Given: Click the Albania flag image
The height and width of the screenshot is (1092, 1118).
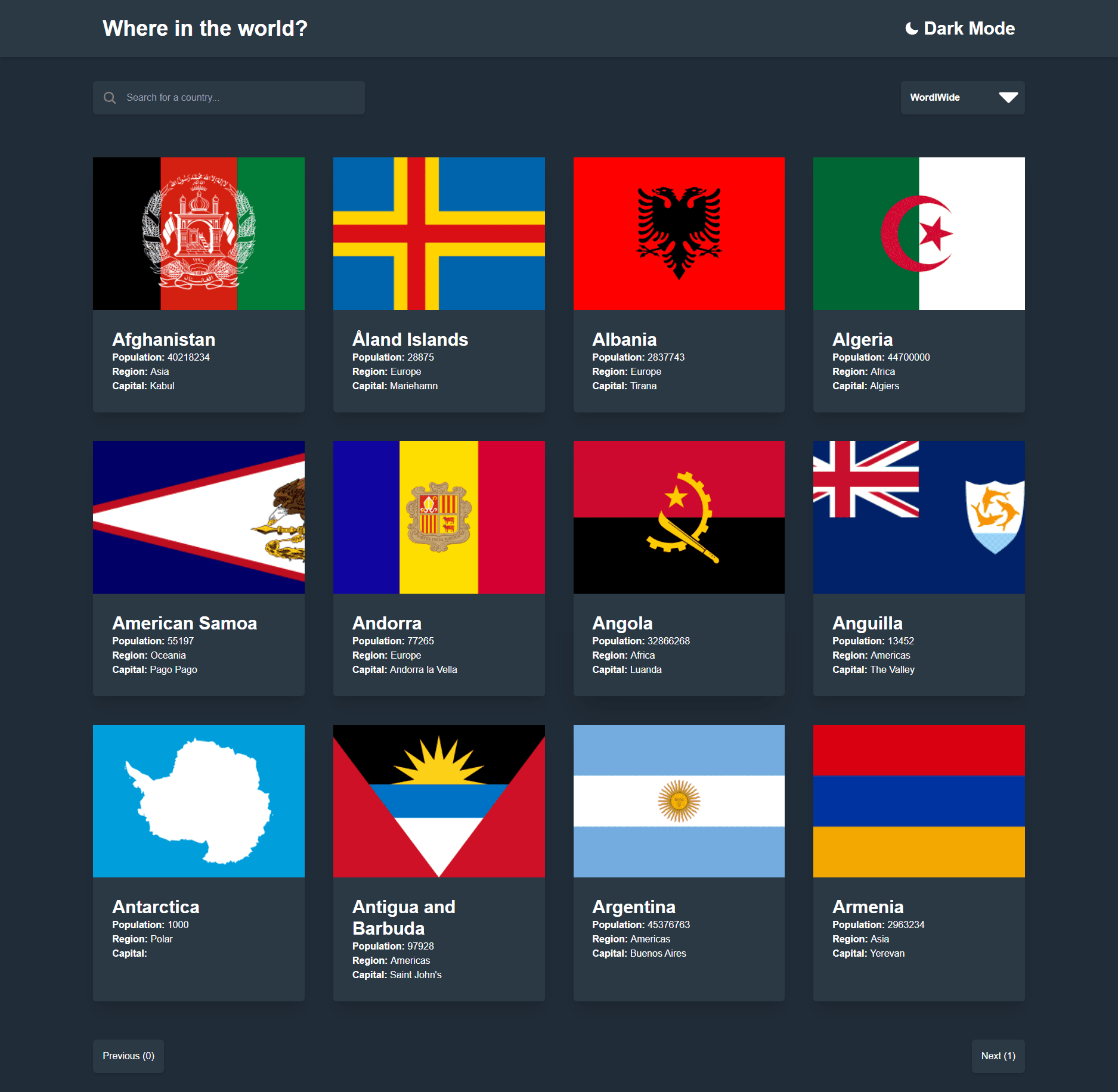Looking at the screenshot, I should tap(679, 233).
